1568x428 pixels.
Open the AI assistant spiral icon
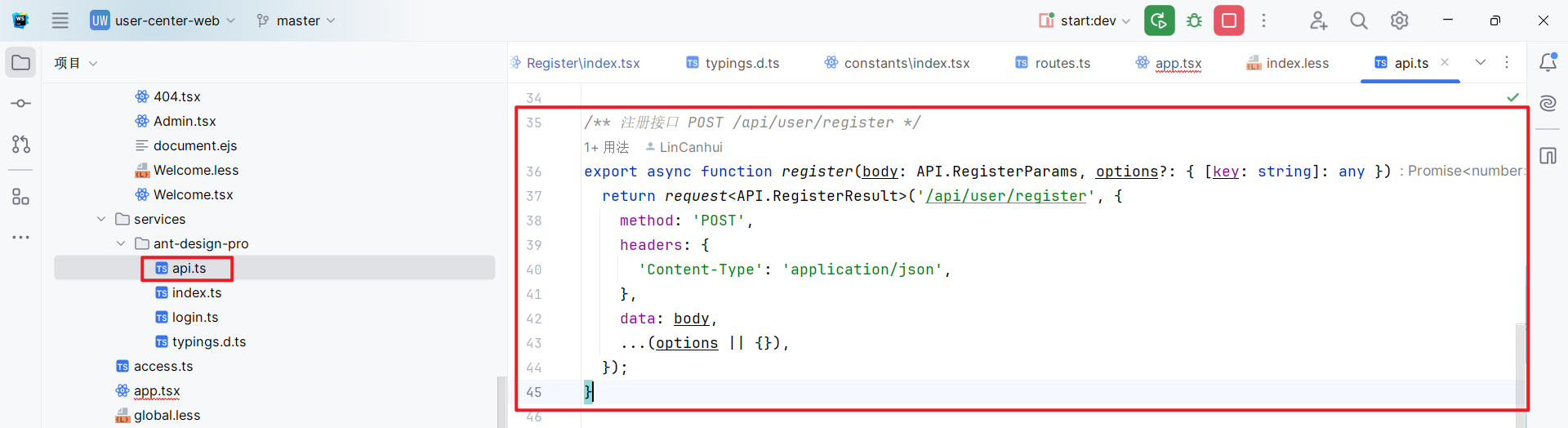coord(1548,103)
